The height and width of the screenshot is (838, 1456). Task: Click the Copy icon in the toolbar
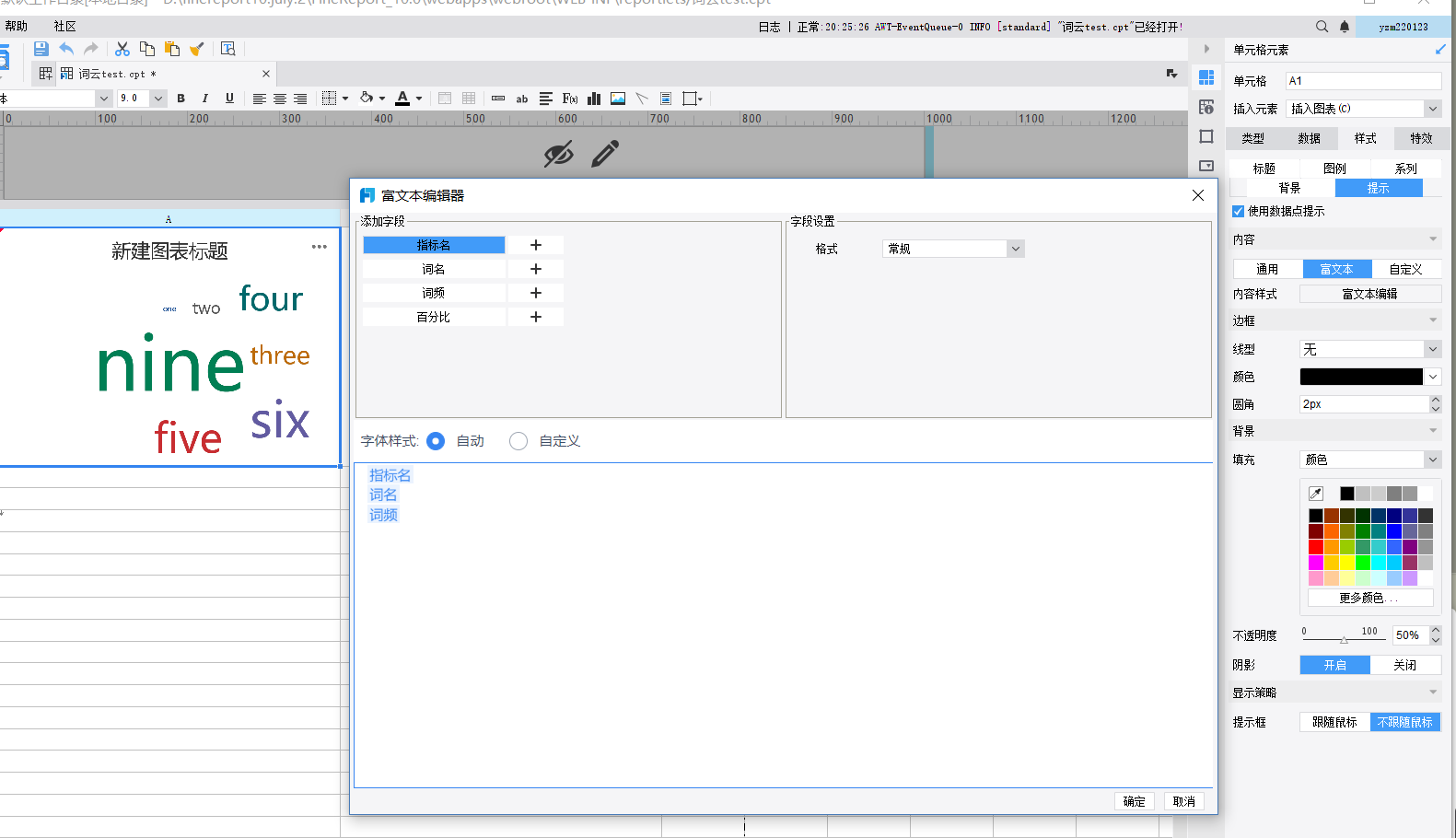coord(147,49)
